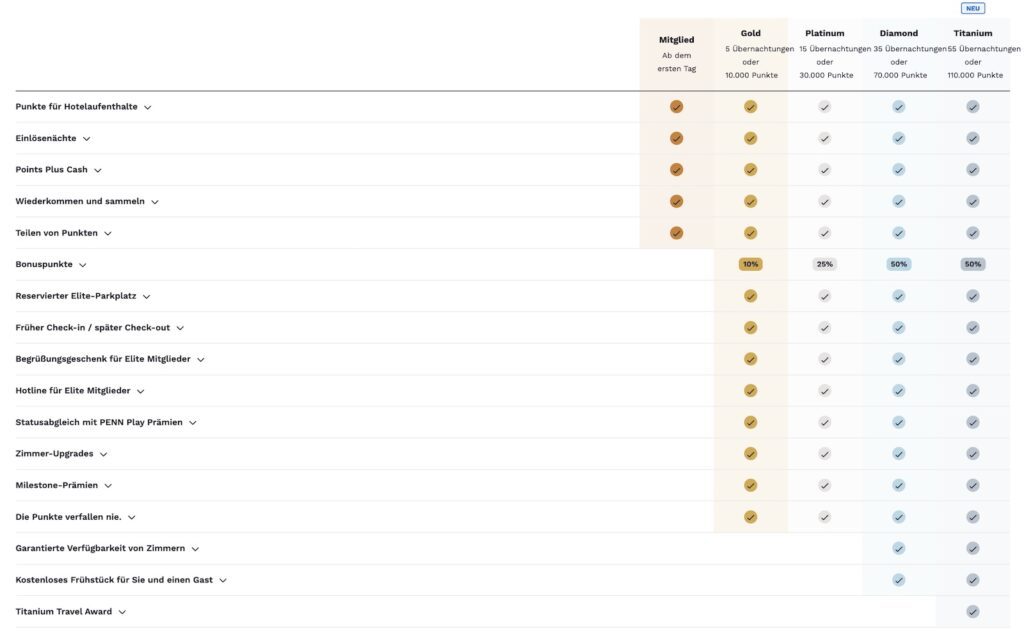Image resolution: width=1024 pixels, height=633 pixels.
Task: Select the Titanium tier column header
Action: (973, 33)
